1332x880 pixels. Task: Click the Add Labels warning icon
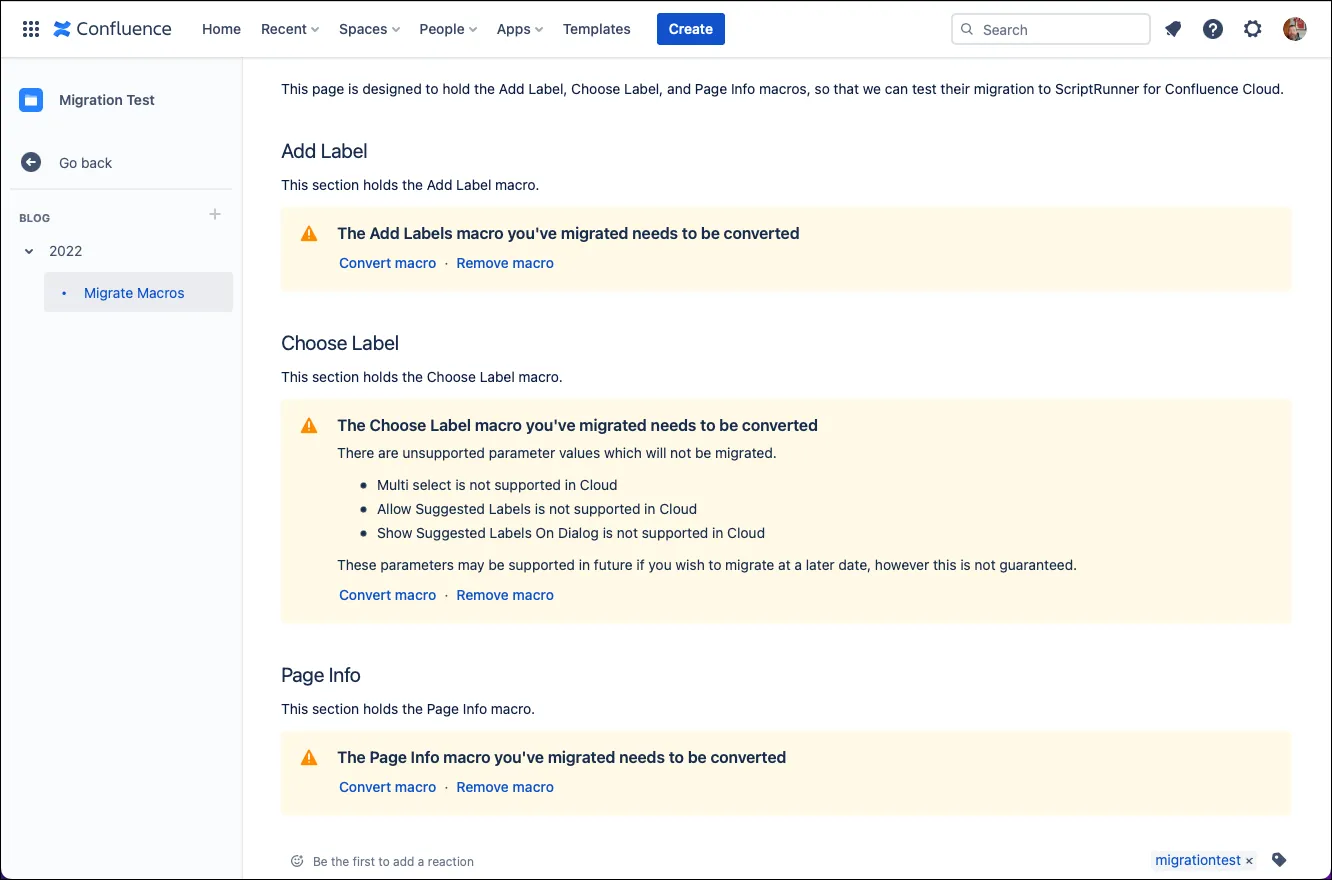[309, 233]
